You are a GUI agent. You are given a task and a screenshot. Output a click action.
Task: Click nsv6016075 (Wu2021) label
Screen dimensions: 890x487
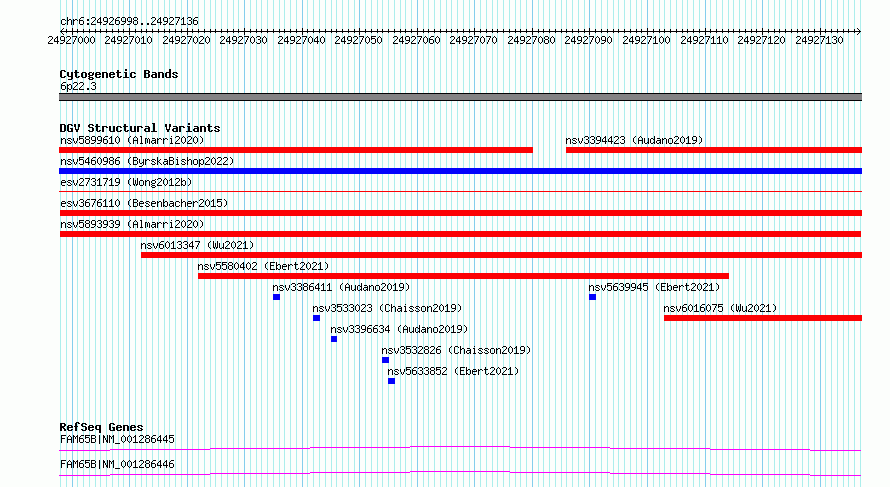pos(720,308)
